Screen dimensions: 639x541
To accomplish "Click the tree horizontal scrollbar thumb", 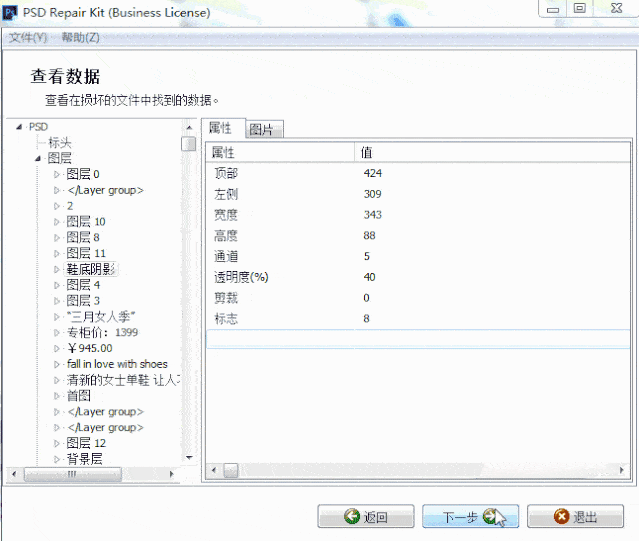I will 73,474.
